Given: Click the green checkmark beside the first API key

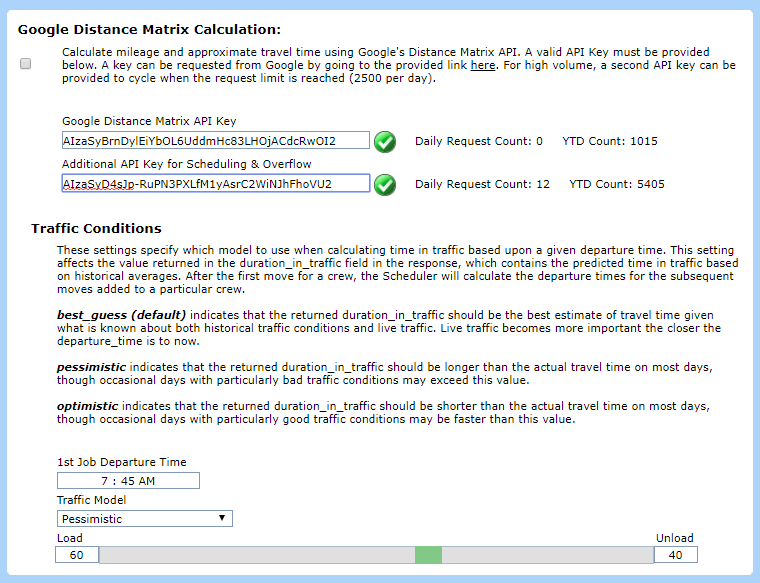Looking at the screenshot, I should click(385, 142).
